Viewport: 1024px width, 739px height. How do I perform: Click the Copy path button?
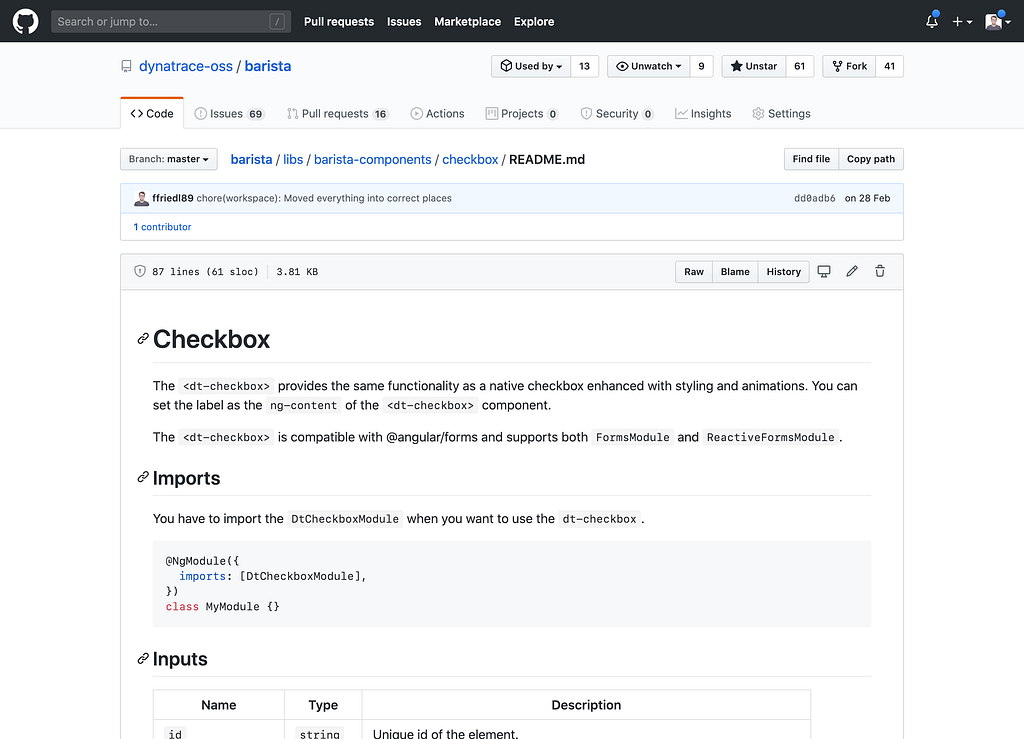click(870, 159)
